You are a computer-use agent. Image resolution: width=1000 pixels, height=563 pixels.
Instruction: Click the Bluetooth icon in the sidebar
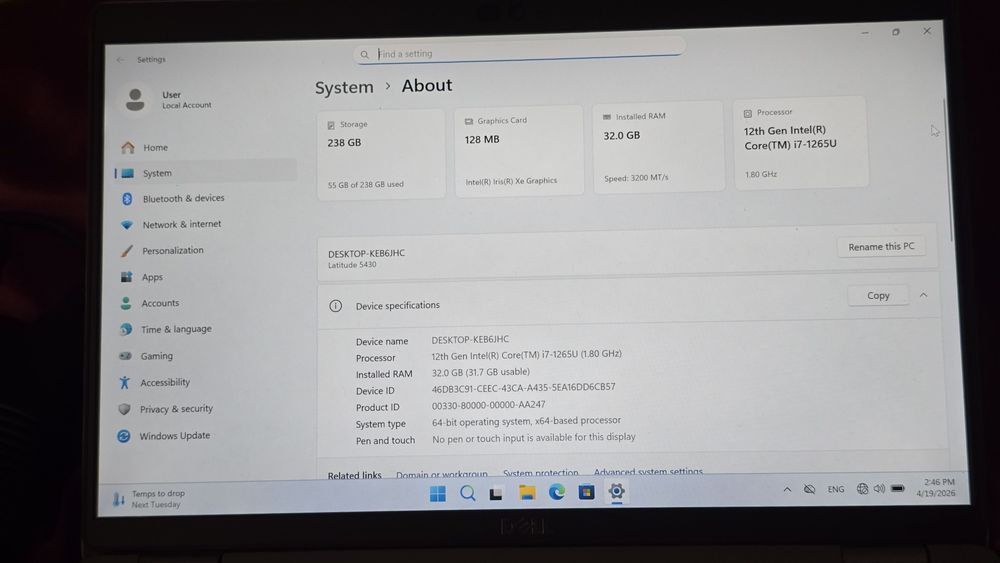click(127, 199)
